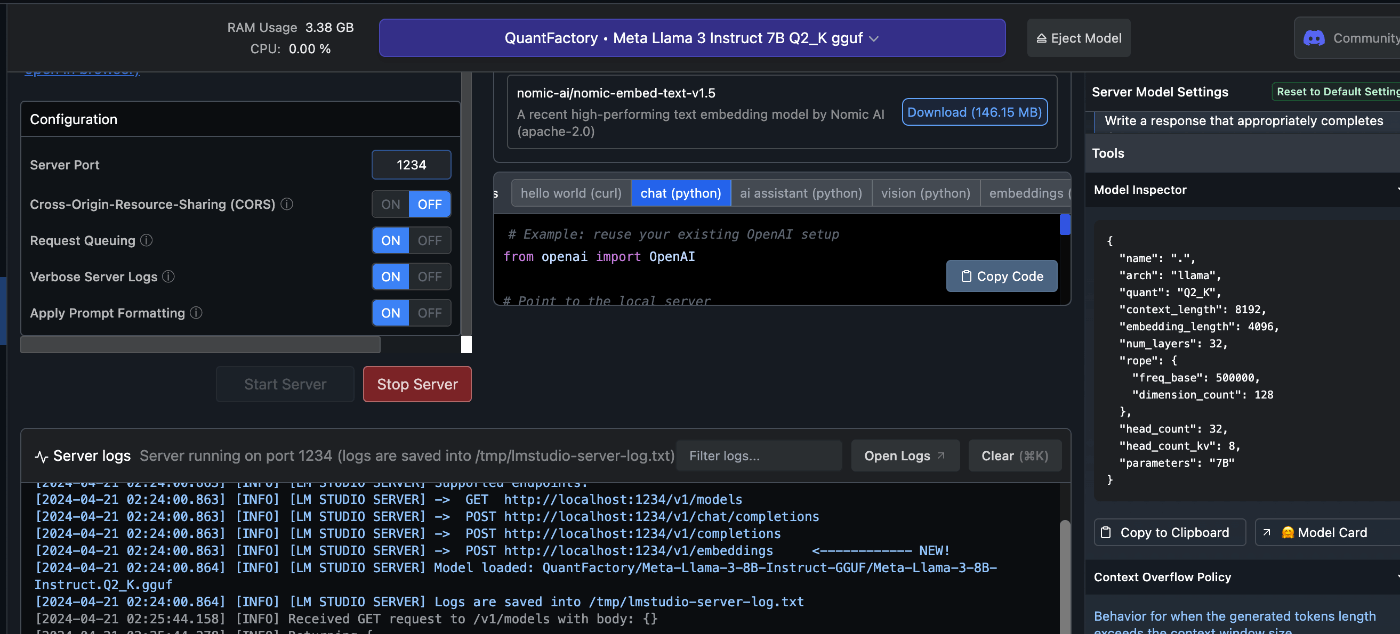Click the Configuration panel horizontal scrollbar
Image resolution: width=1400 pixels, height=634 pixels.
[200, 345]
